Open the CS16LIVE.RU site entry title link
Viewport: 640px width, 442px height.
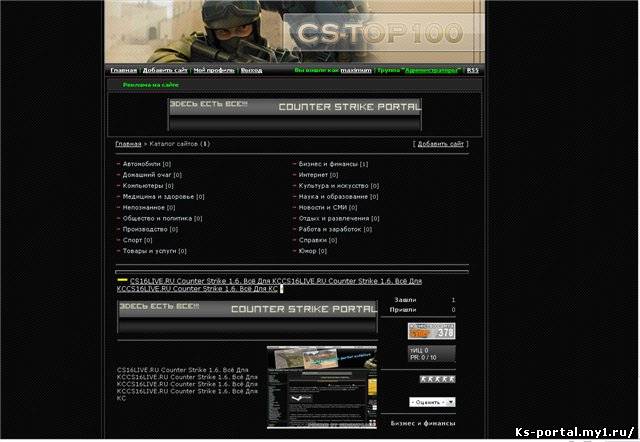269,285
